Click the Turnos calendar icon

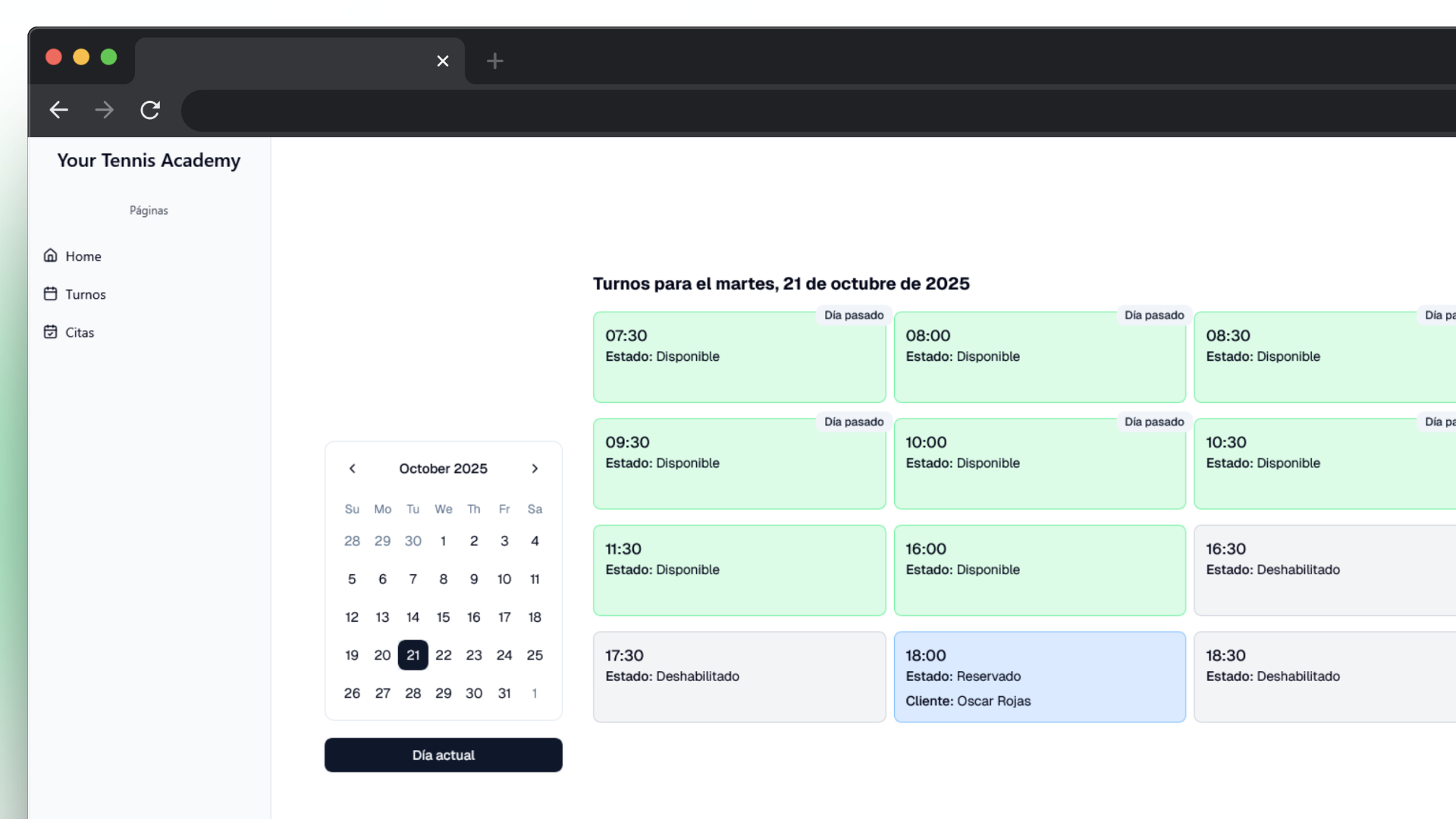coord(50,293)
